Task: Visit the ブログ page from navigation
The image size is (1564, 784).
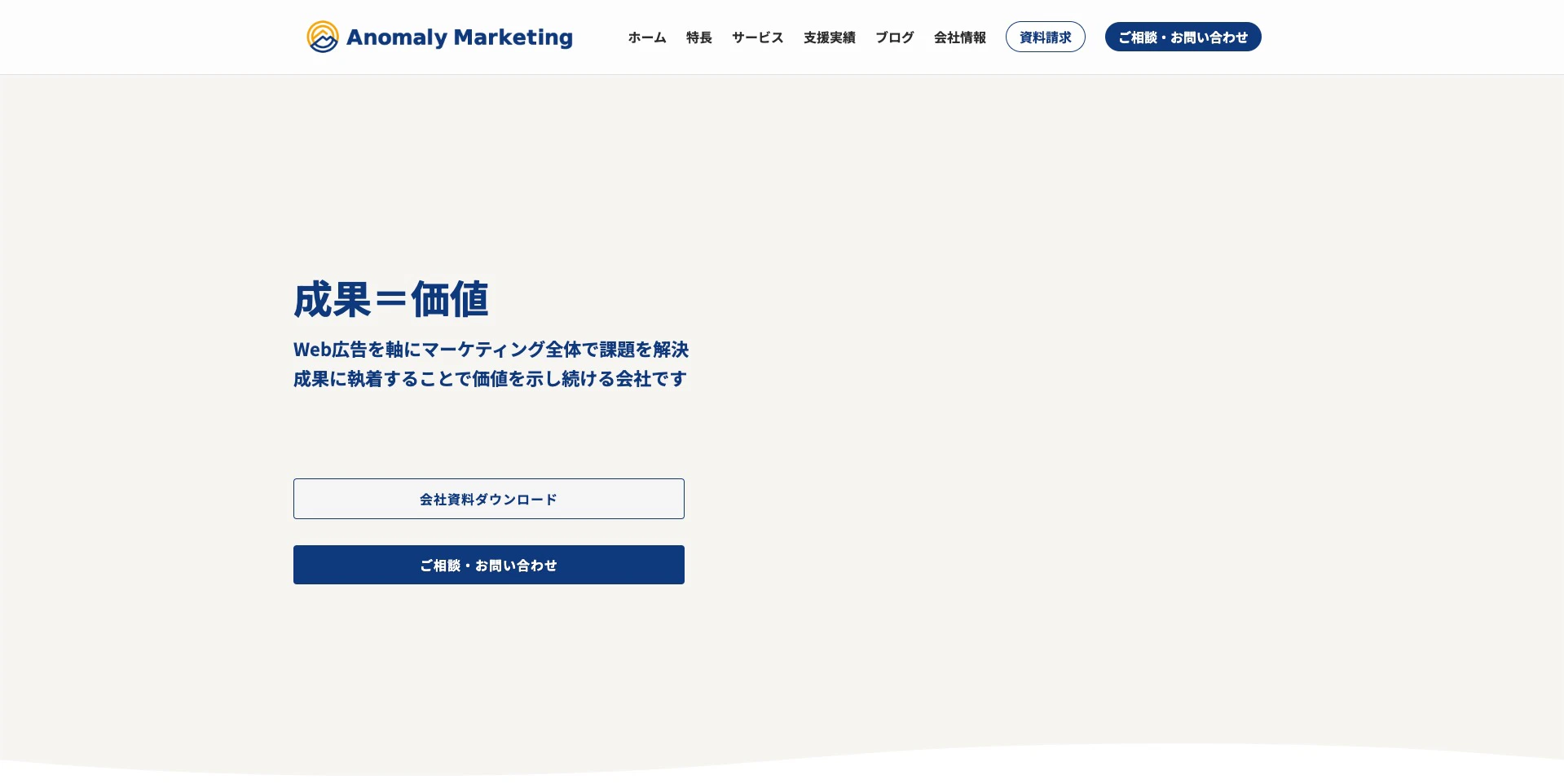Action: coord(895,37)
